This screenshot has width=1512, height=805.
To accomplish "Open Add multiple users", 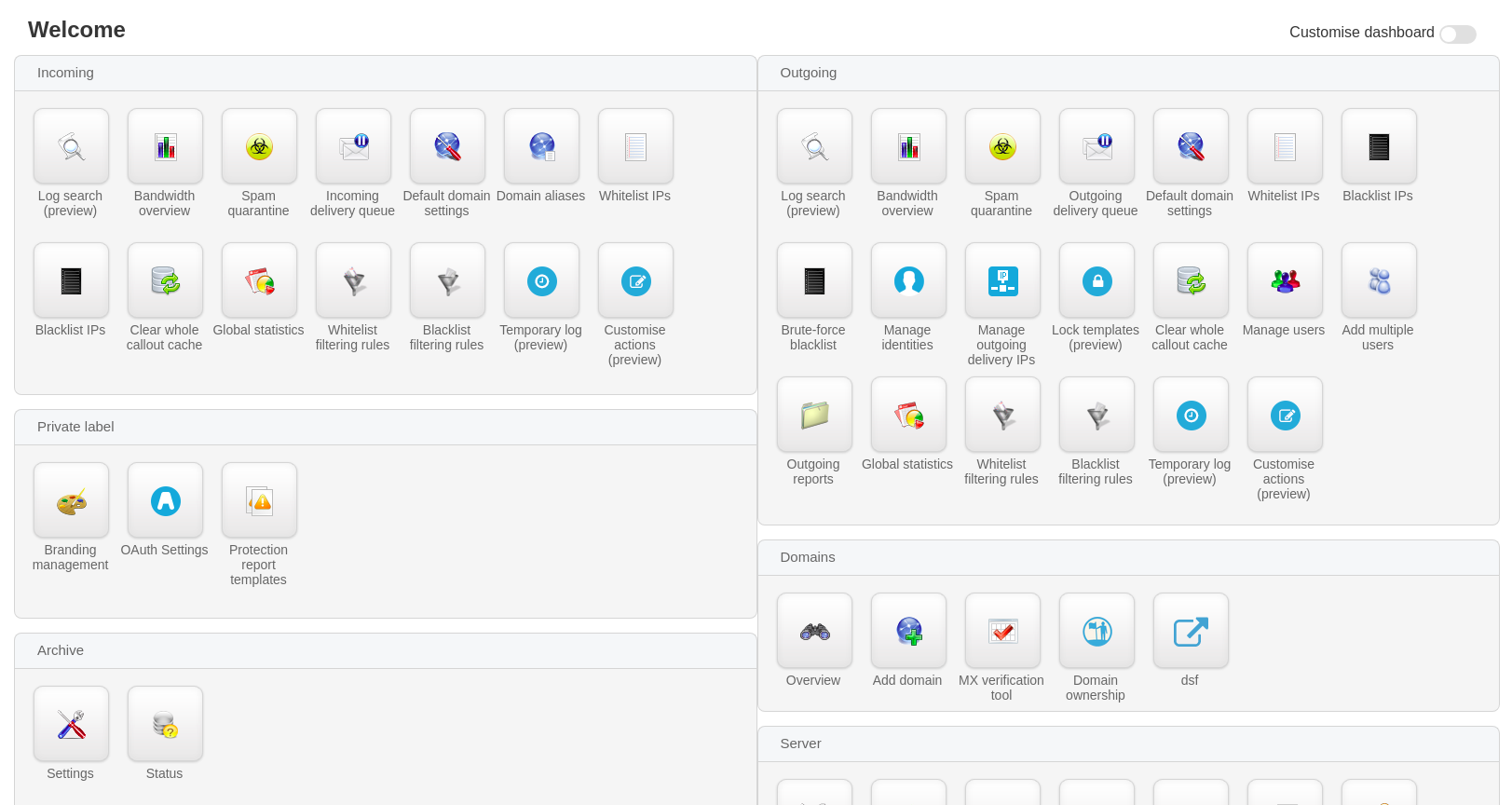I will tap(1379, 280).
